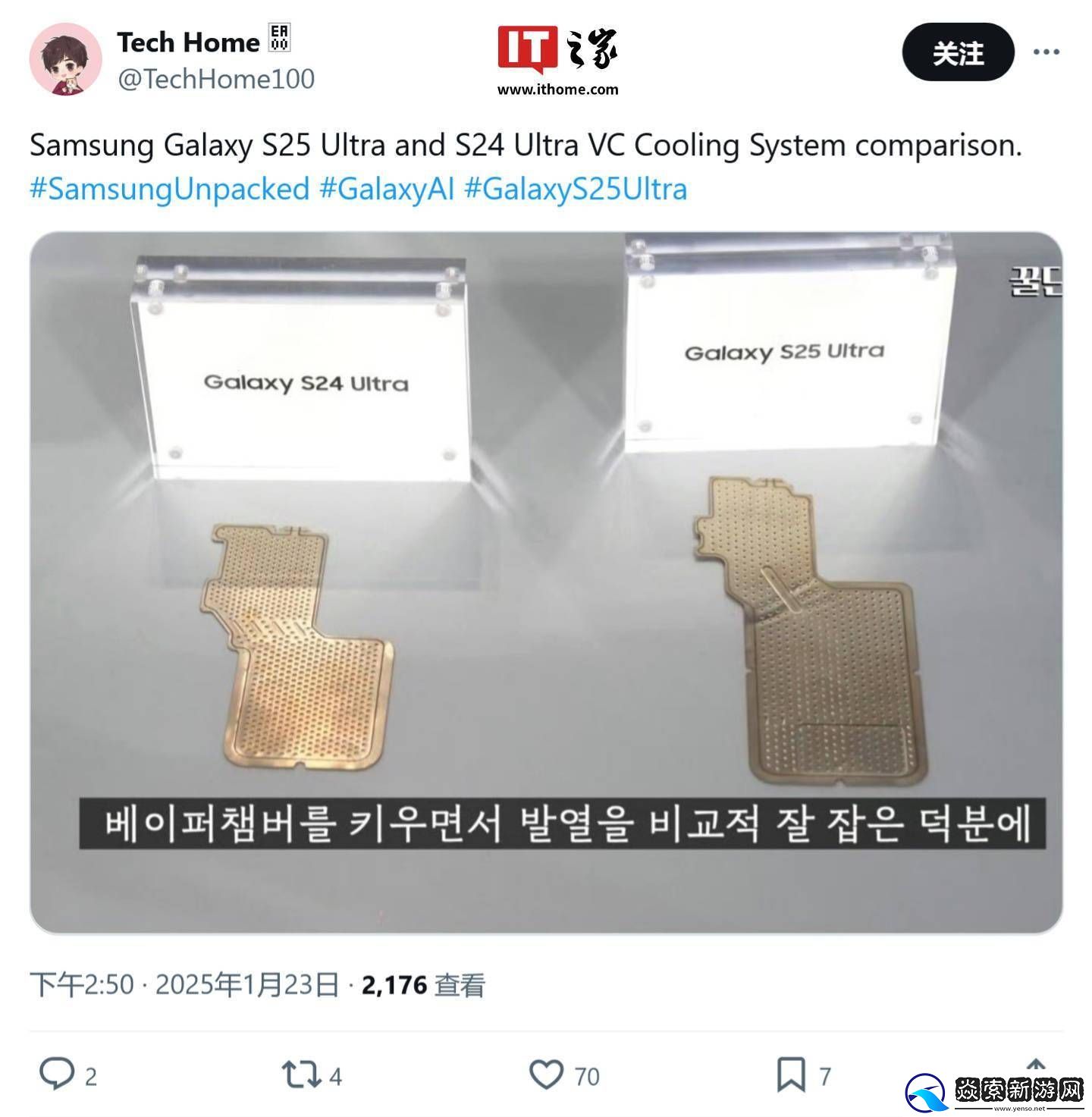Viewport: 1092px width, 1117px height.
Task: Click the 2,176 查看 view count
Action: 423,984
